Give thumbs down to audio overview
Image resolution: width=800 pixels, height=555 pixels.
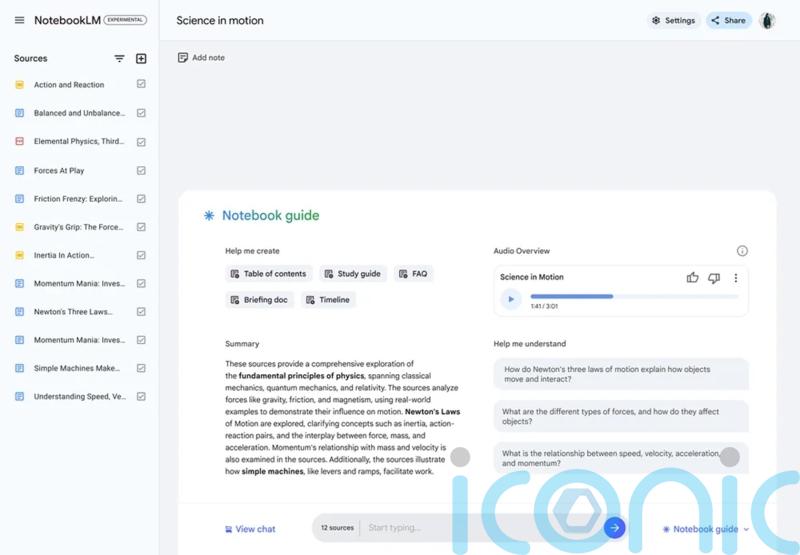coord(714,278)
